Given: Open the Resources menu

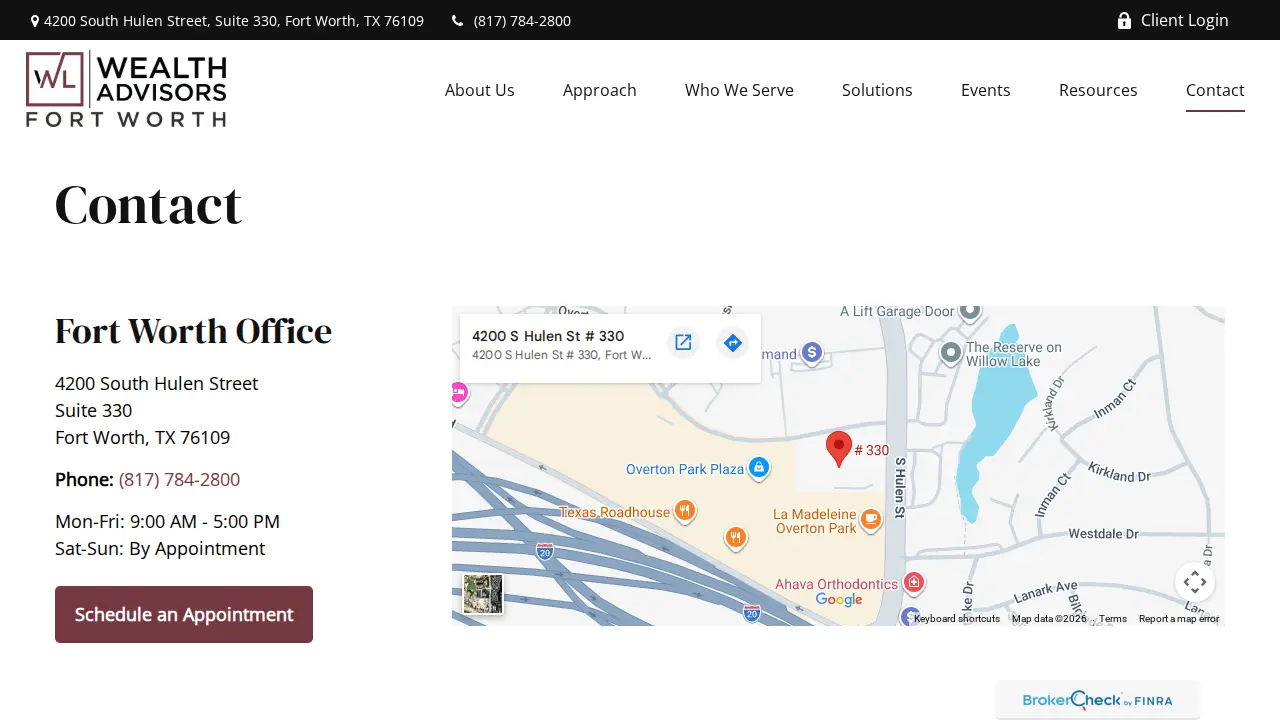Looking at the screenshot, I should [x=1098, y=90].
